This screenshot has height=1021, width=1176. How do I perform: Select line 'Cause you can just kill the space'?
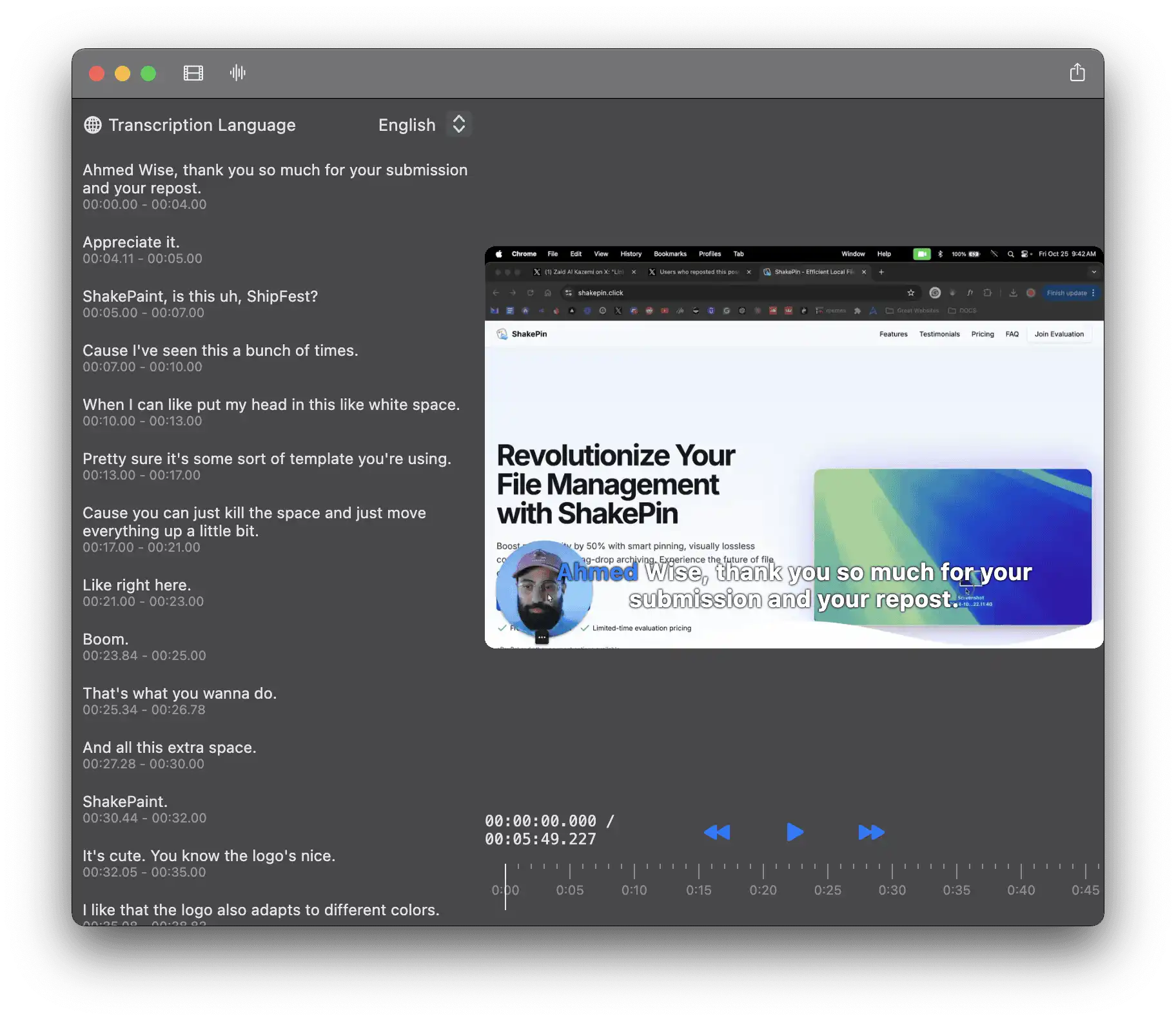point(254,522)
